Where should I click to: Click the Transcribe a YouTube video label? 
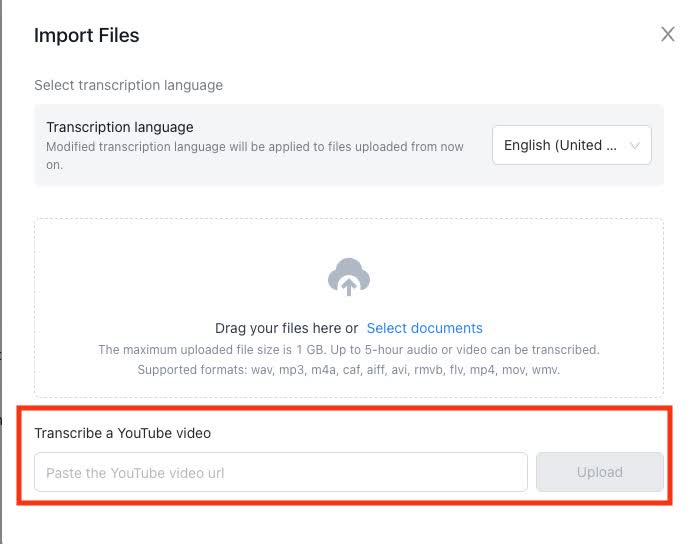click(x=123, y=433)
